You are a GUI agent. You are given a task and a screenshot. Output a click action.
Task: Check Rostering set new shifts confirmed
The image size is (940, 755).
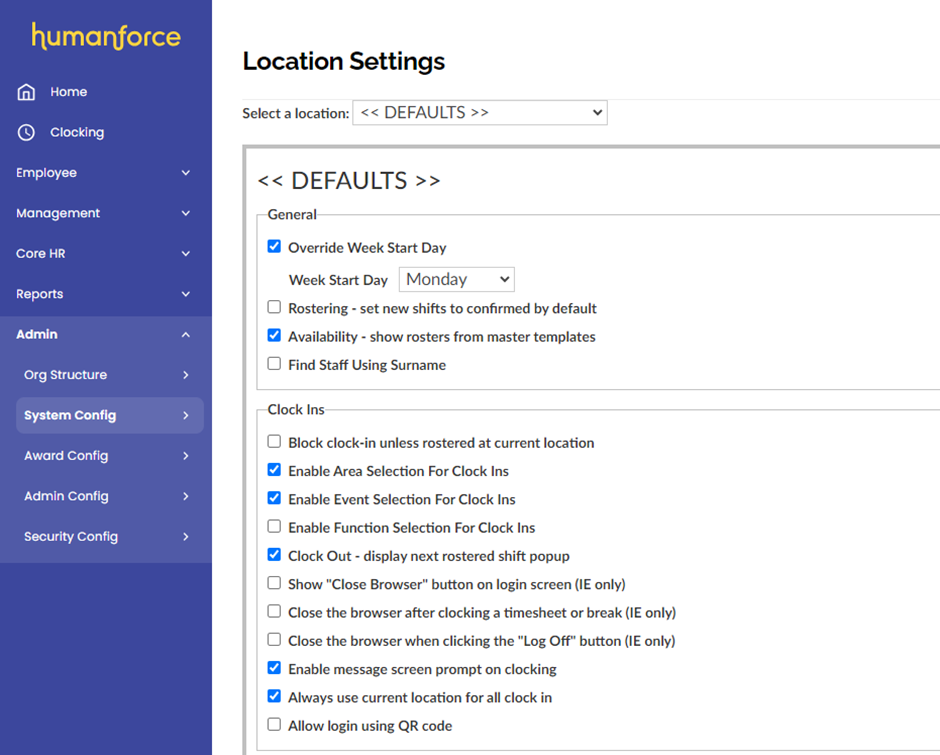point(274,307)
